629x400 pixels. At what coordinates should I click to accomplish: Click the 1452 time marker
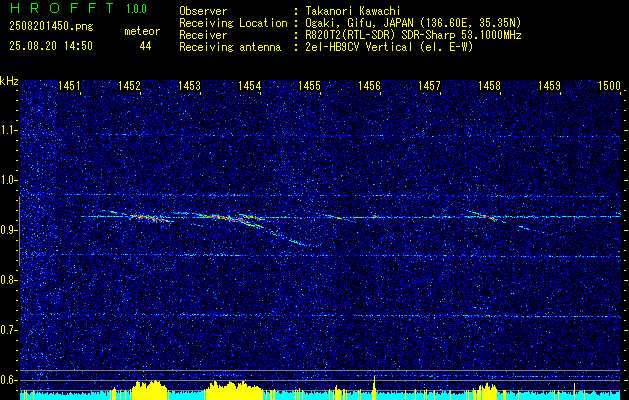[x=129, y=85]
